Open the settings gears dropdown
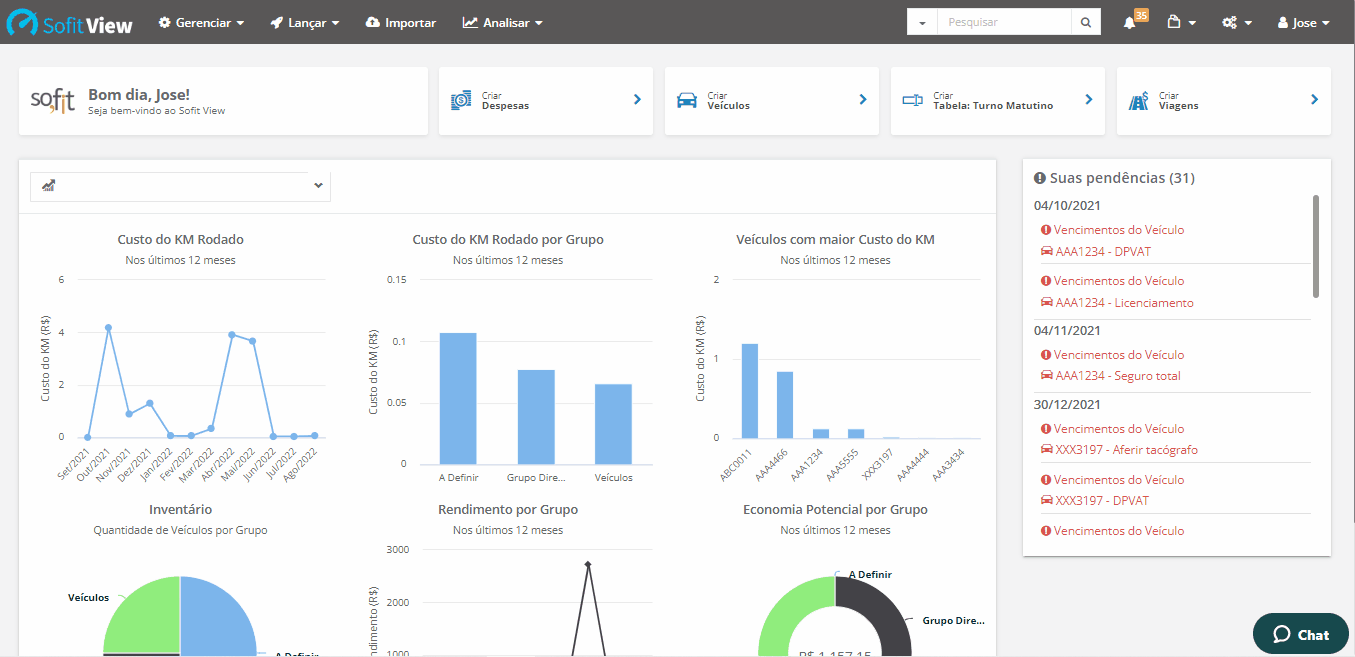1355x657 pixels. (1237, 22)
